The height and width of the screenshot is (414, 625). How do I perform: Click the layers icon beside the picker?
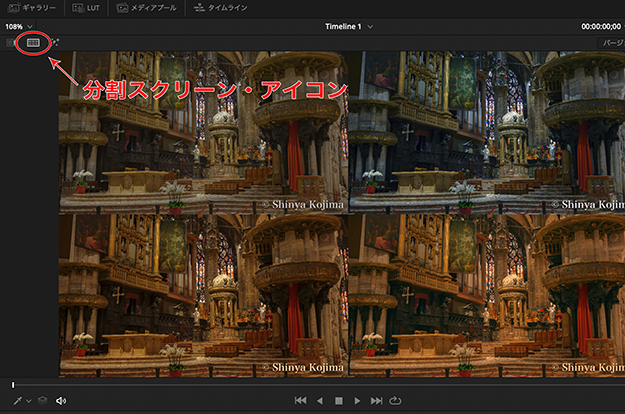[42, 400]
